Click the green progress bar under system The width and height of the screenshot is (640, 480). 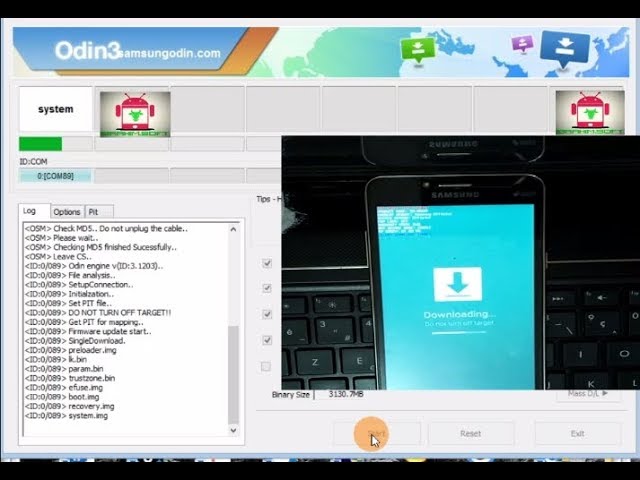tap(40, 144)
